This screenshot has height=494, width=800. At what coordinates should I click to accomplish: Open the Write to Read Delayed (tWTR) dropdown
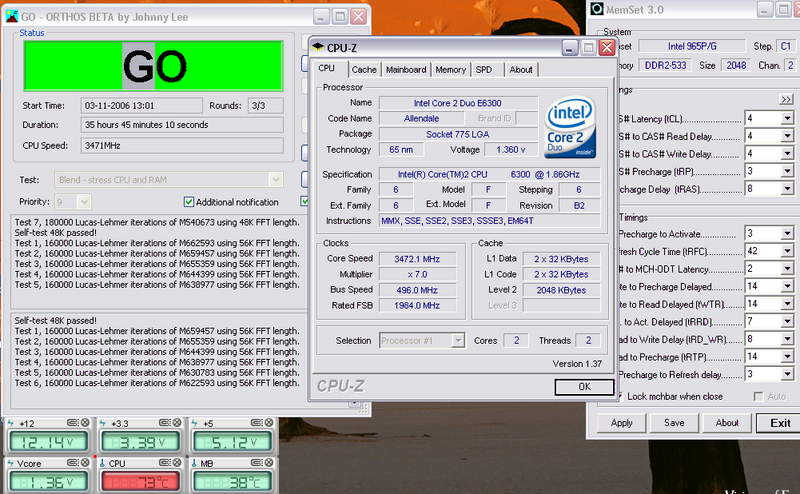(x=787, y=304)
